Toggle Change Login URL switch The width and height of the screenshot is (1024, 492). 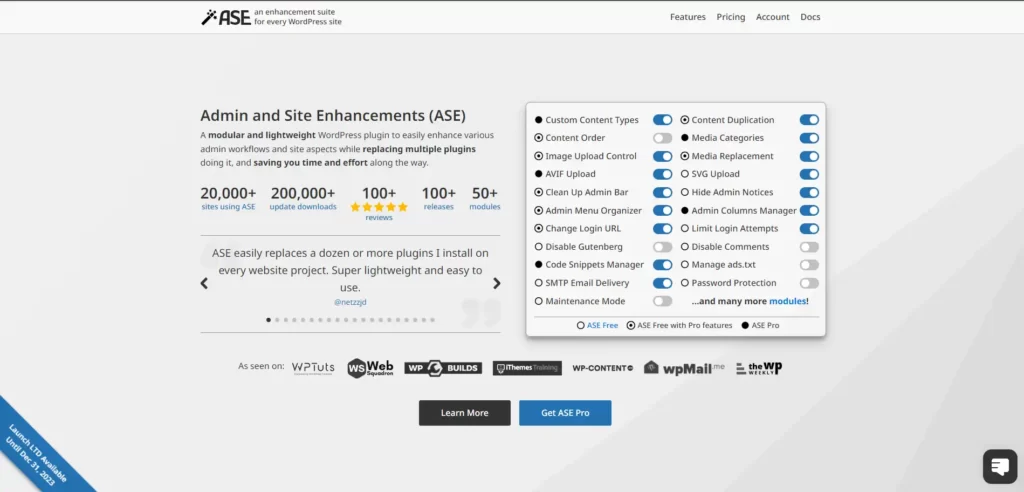[x=662, y=229]
